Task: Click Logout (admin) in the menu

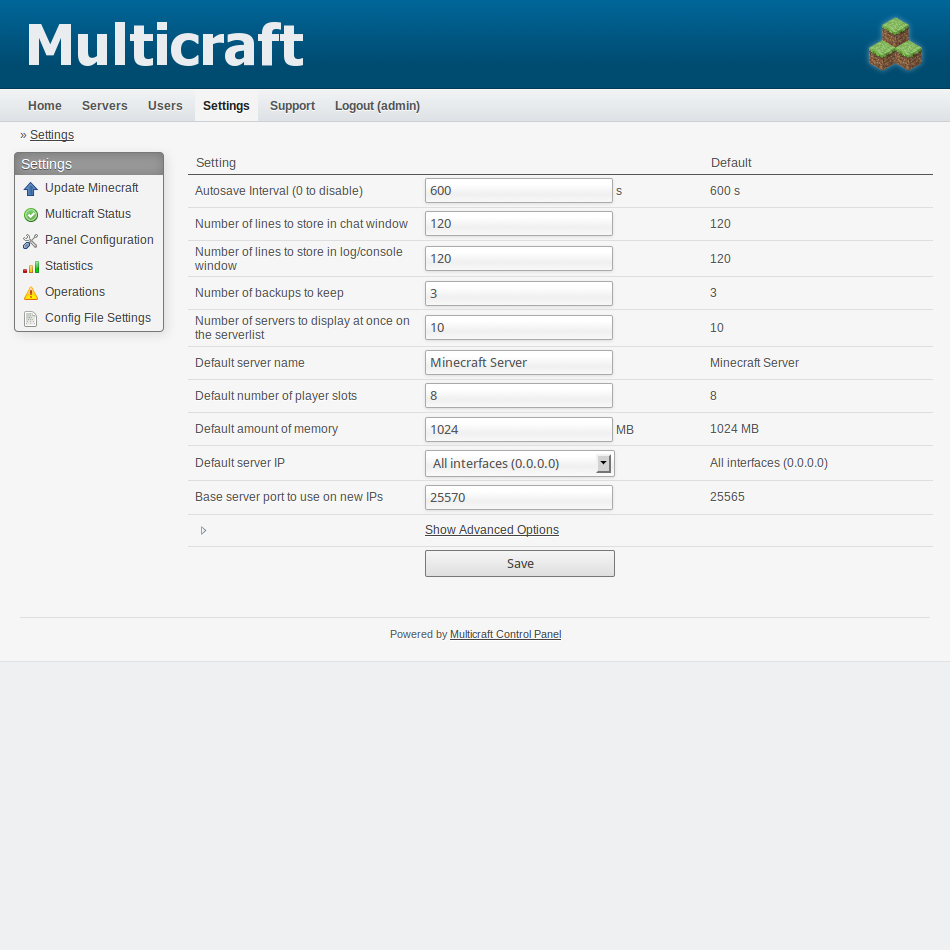Action: tap(377, 106)
